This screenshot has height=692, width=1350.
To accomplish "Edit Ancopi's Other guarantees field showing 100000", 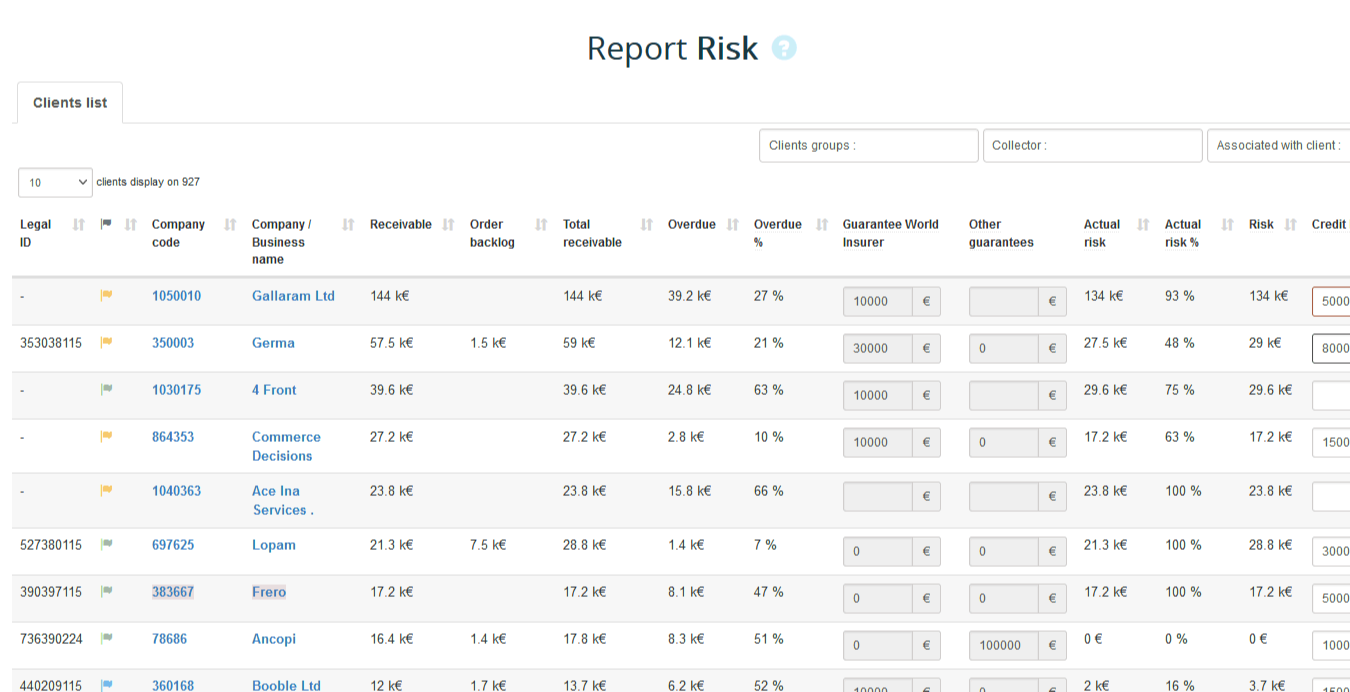I will pos(1003,645).
